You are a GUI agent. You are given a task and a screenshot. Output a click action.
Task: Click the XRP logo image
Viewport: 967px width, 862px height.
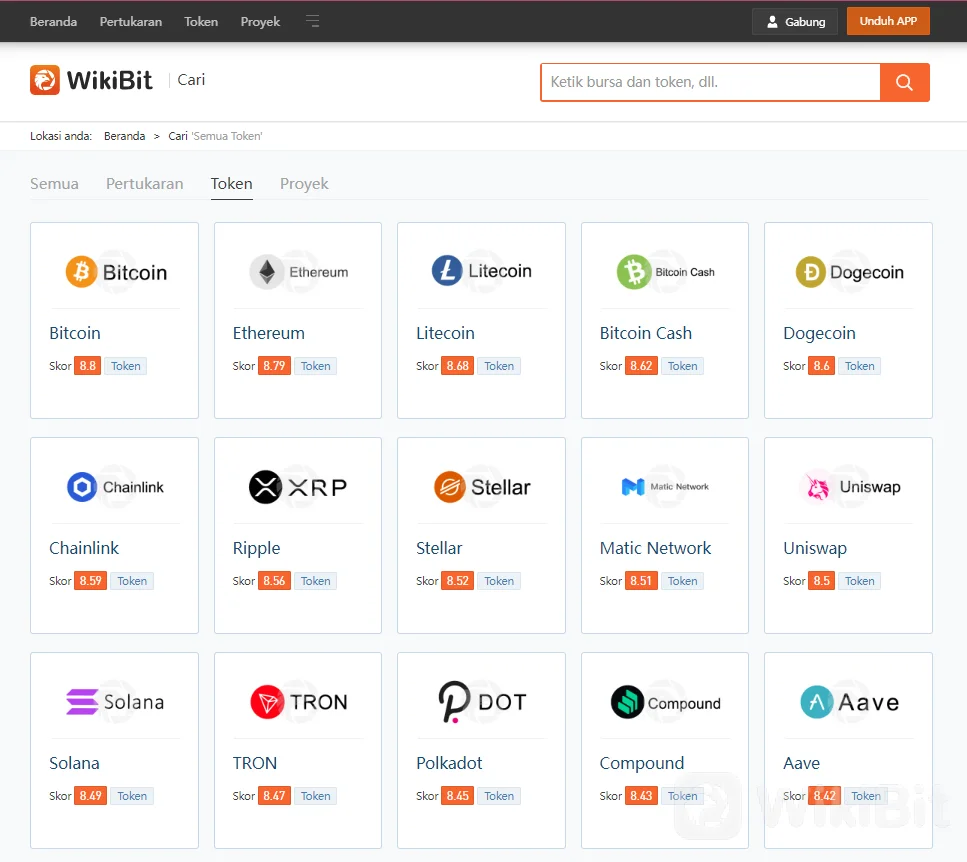point(298,487)
